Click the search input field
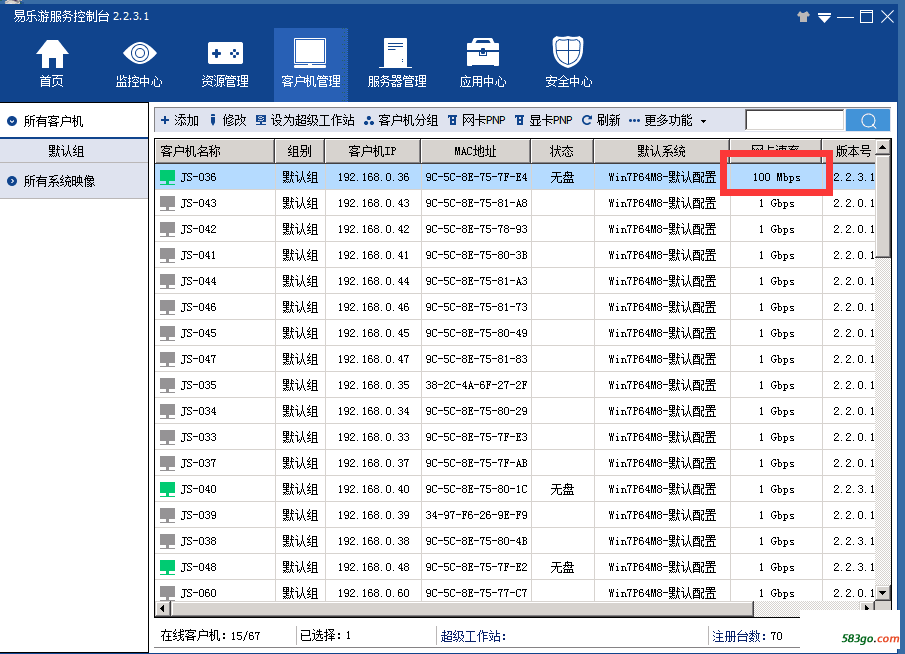This screenshot has height=654, width=905. [x=794, y=120]
